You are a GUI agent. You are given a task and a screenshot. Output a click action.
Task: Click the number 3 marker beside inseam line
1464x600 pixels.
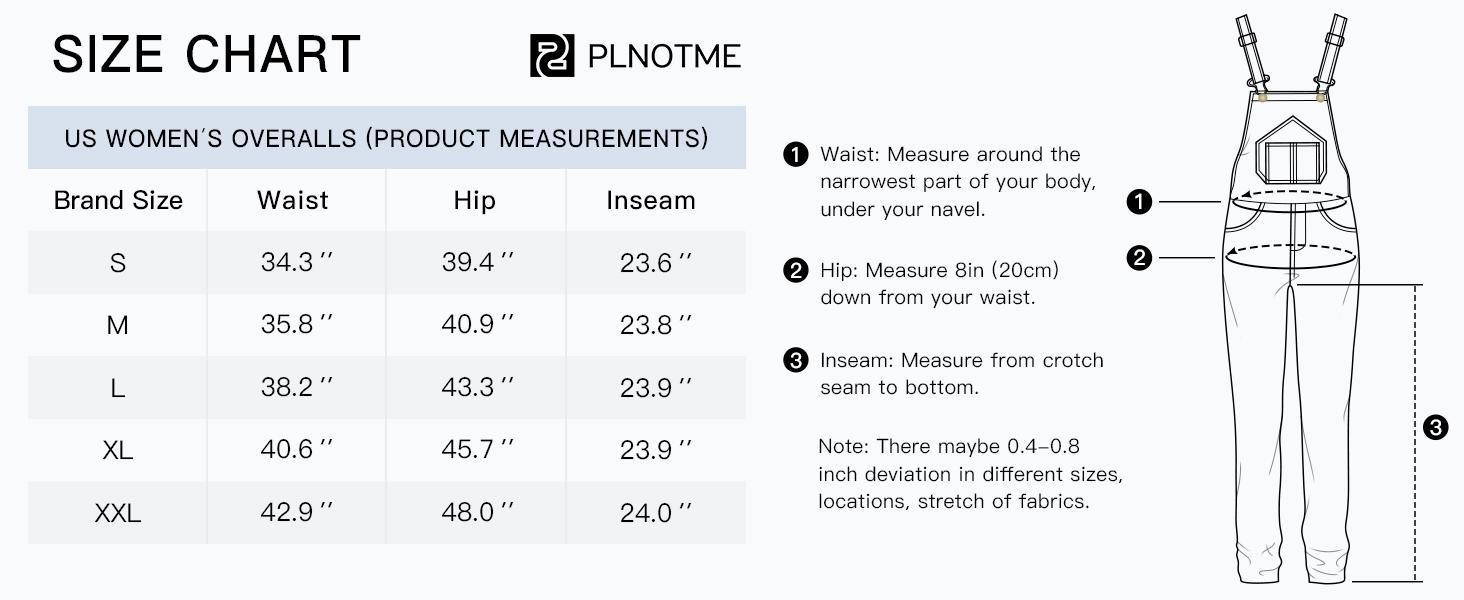[x=1435, y=428]
